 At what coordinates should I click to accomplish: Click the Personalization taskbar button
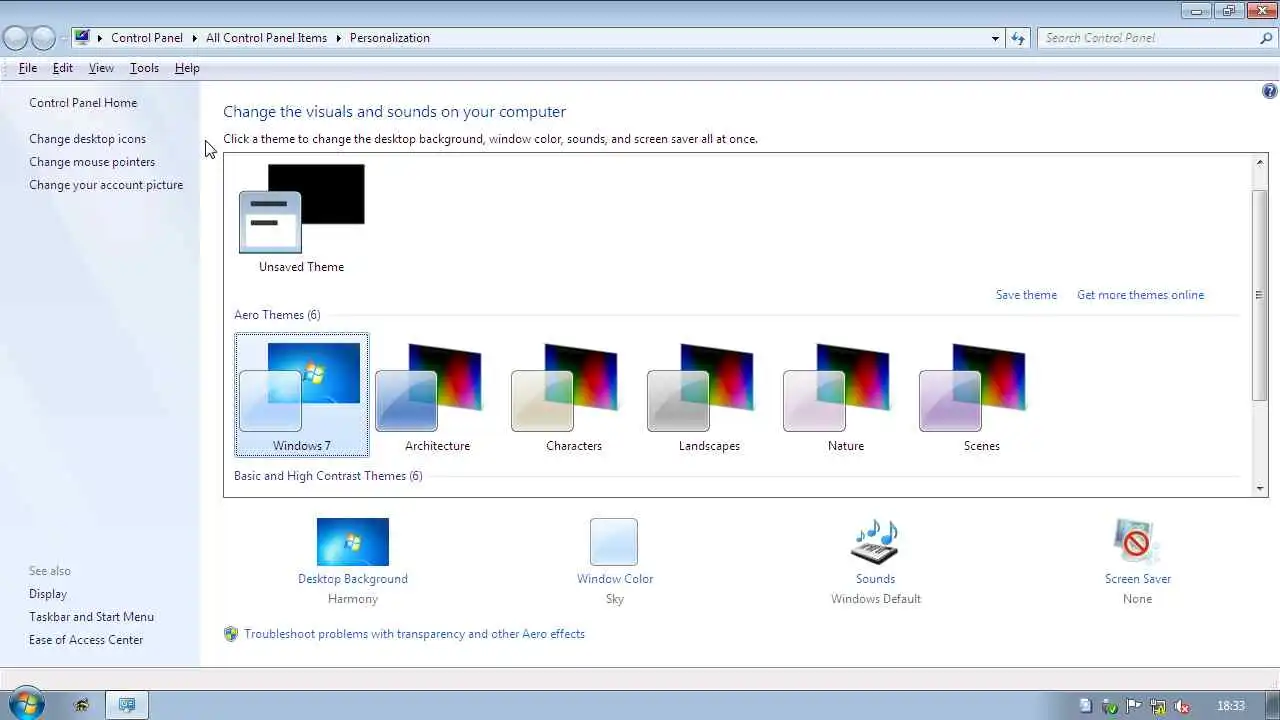click(127, 705)
